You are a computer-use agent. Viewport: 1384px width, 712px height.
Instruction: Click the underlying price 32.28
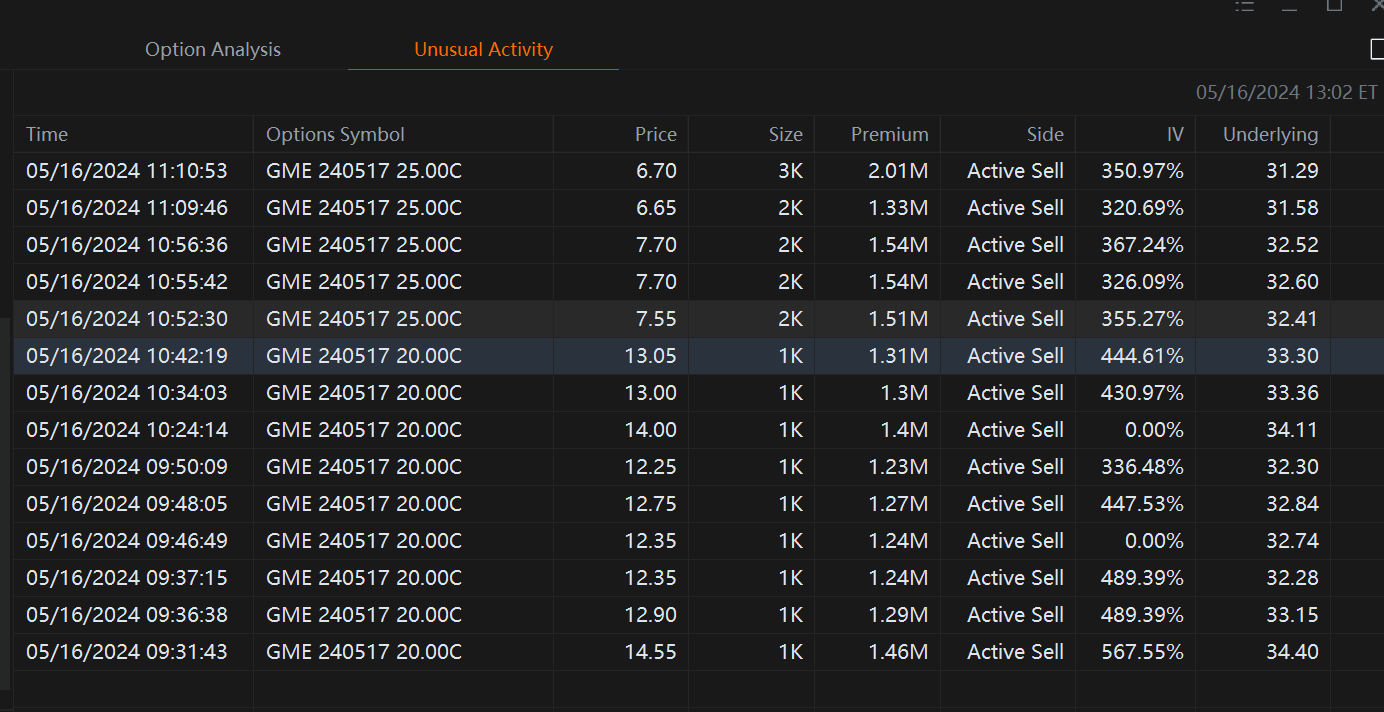coord(1292,578)
